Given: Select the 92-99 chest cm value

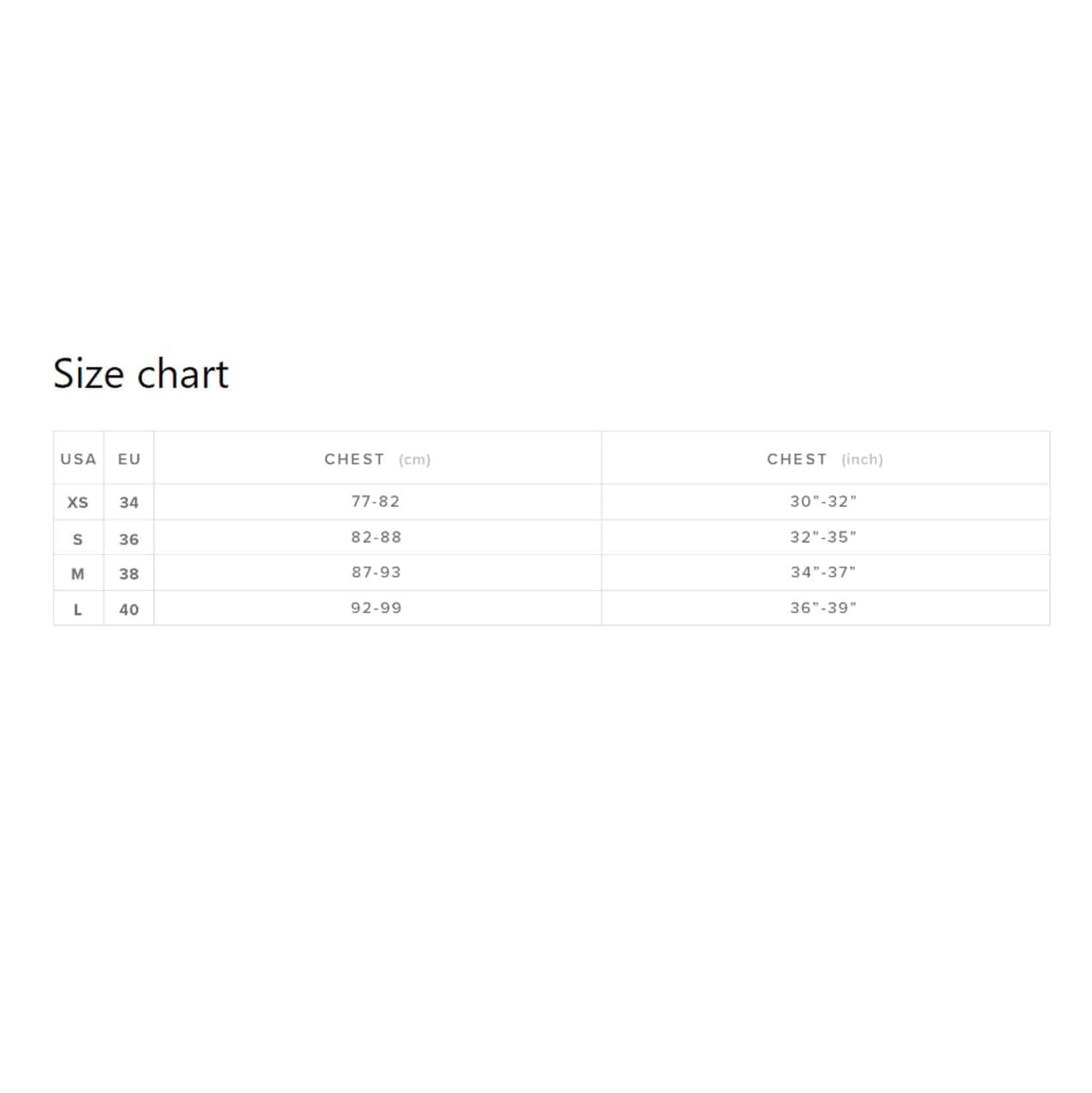Looking at the screenshot, I should click(376, 608).
